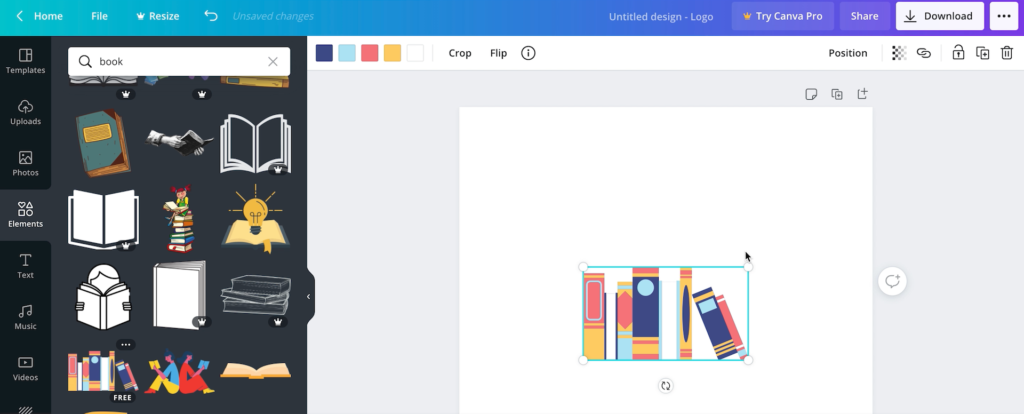The height and width of the screenshot is (414, 1024).
Task: Select the flat open yellow book graphic
Action: [x=255, y=371]
